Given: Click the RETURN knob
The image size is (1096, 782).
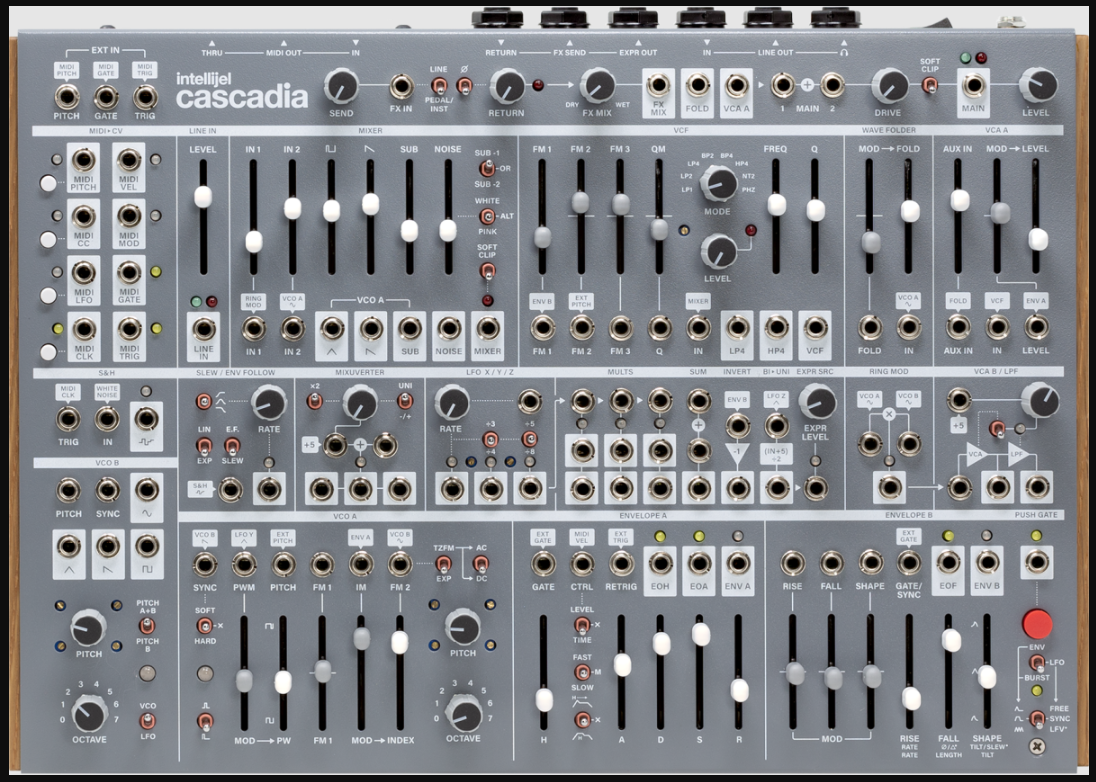Looking at the screenshot, I should click(x=507, y=87).
